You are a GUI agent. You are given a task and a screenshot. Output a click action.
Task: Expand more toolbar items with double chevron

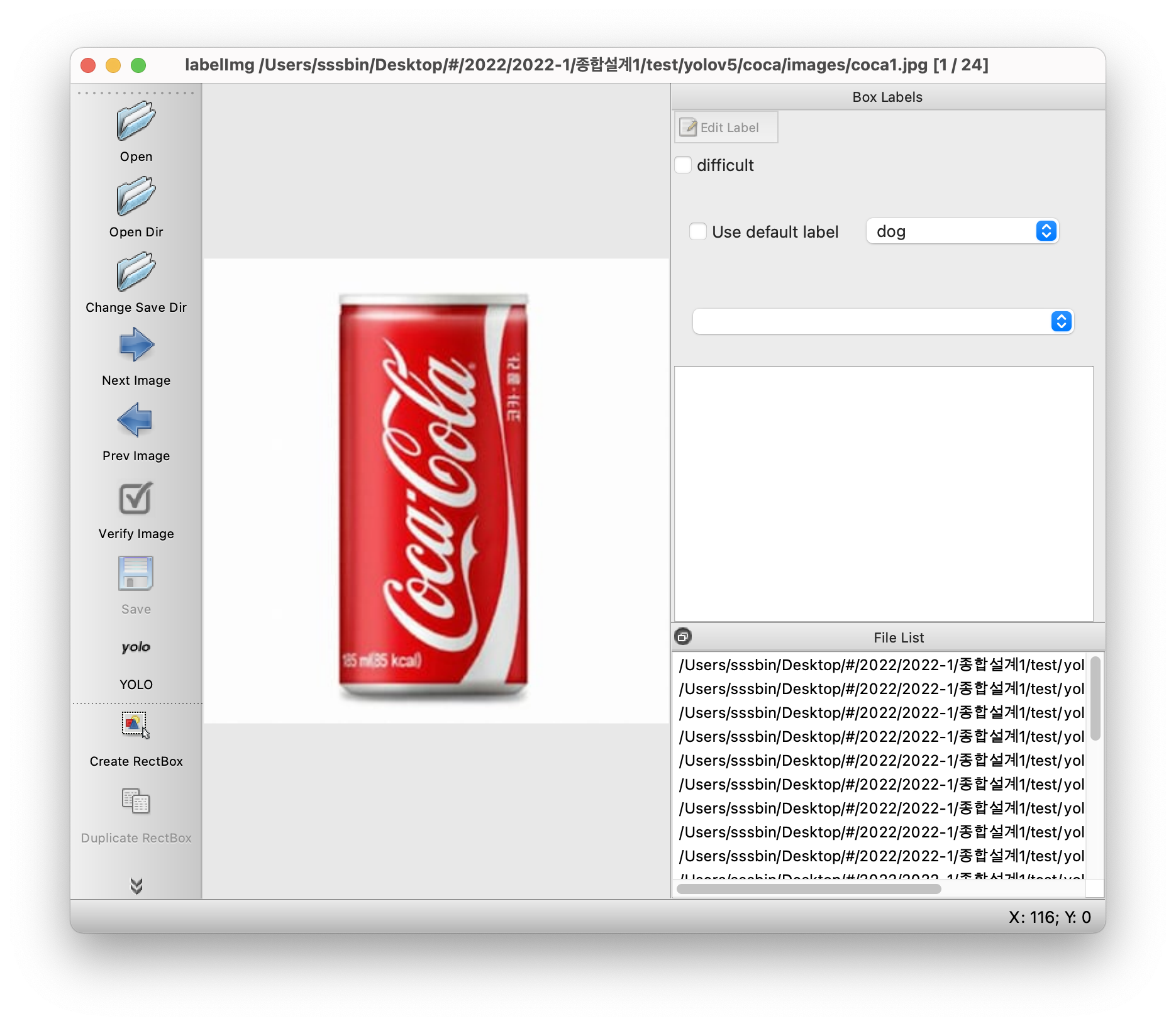[136, 886]
